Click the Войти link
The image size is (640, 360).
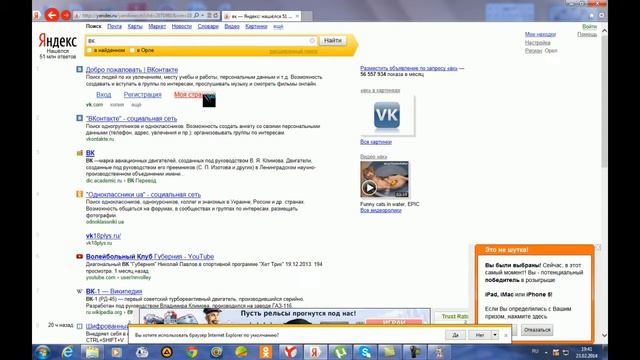pos(589,27)
